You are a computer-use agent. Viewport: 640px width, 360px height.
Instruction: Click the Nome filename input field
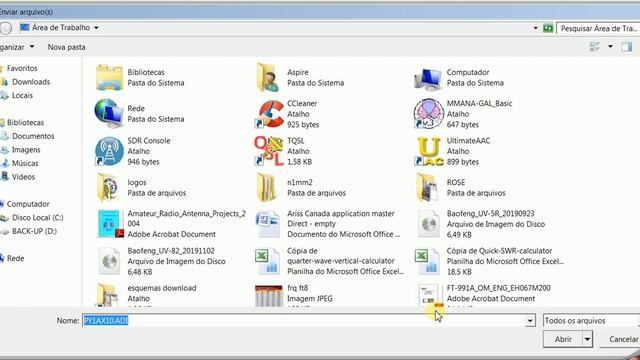(304, 321)
